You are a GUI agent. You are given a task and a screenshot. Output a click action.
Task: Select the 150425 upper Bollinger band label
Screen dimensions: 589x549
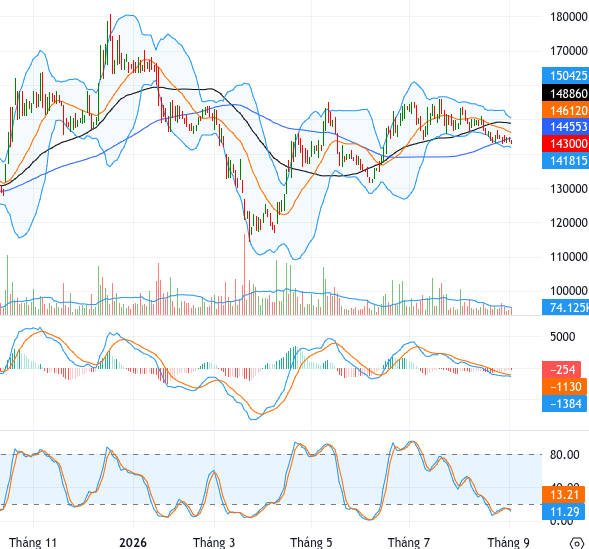[x=565, y=75]
